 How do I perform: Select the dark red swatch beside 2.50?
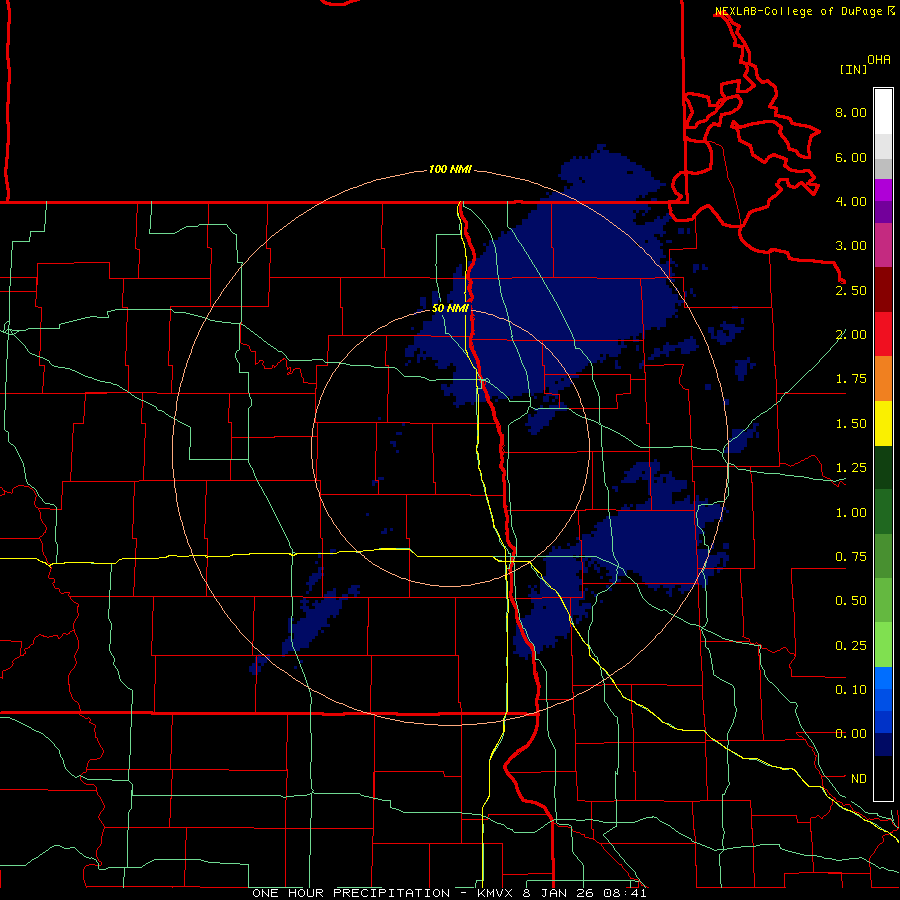click(x=883, y=290)
